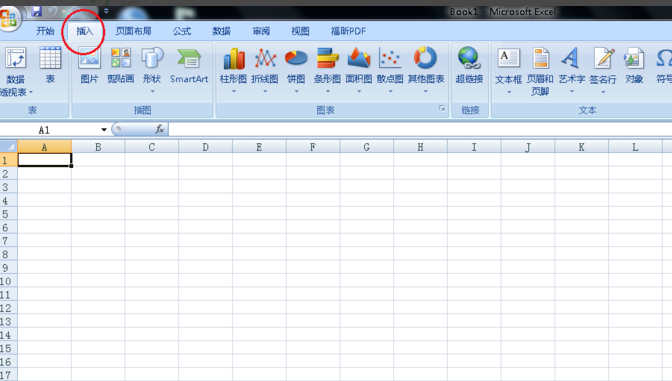Open other charts (其他图表) icon
The height and width of the screenshot is (381, 672).
[425, 58]
